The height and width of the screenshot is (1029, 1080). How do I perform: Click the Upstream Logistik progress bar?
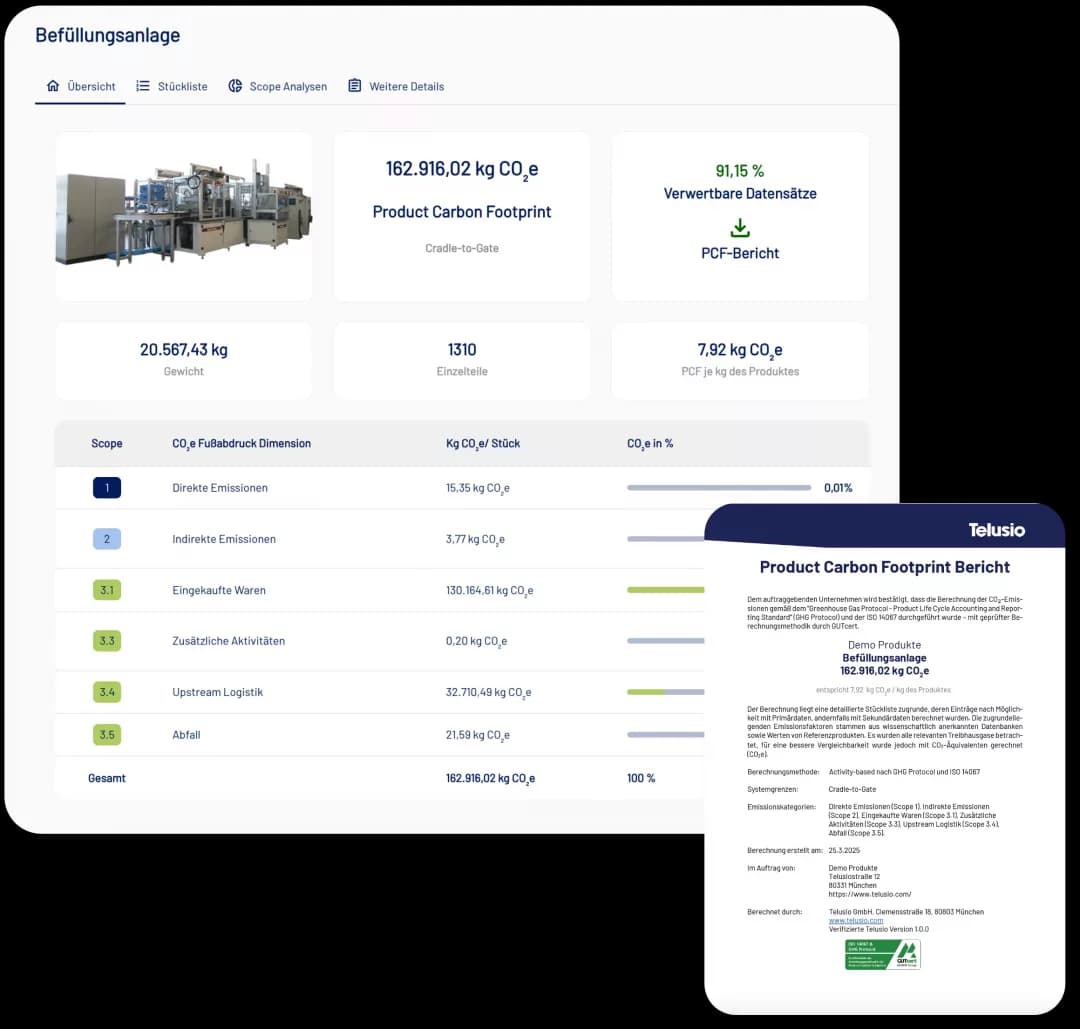(x=665, y=692)
